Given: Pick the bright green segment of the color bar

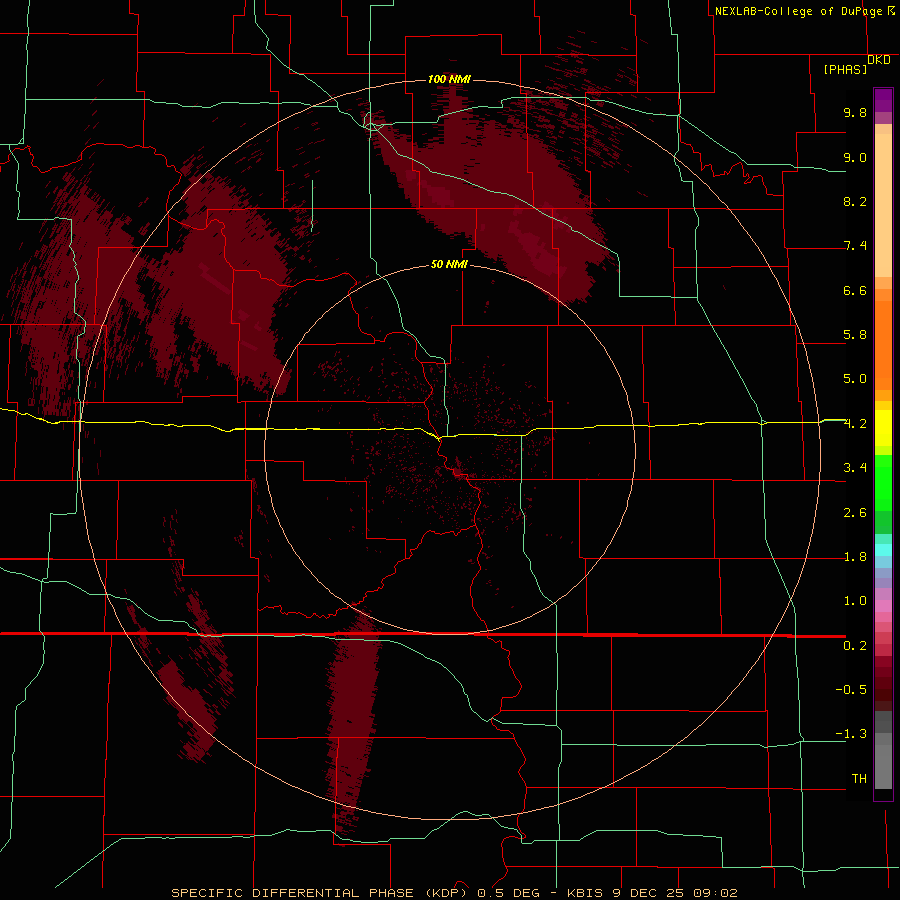Looking at the screenshot, I should (883, 482).
